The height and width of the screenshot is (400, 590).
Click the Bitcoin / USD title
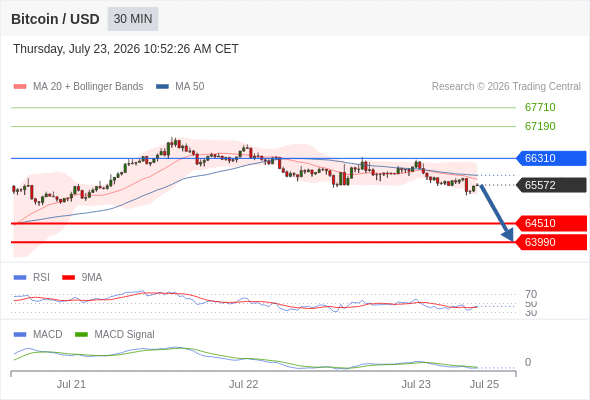[x=55, y=19]
